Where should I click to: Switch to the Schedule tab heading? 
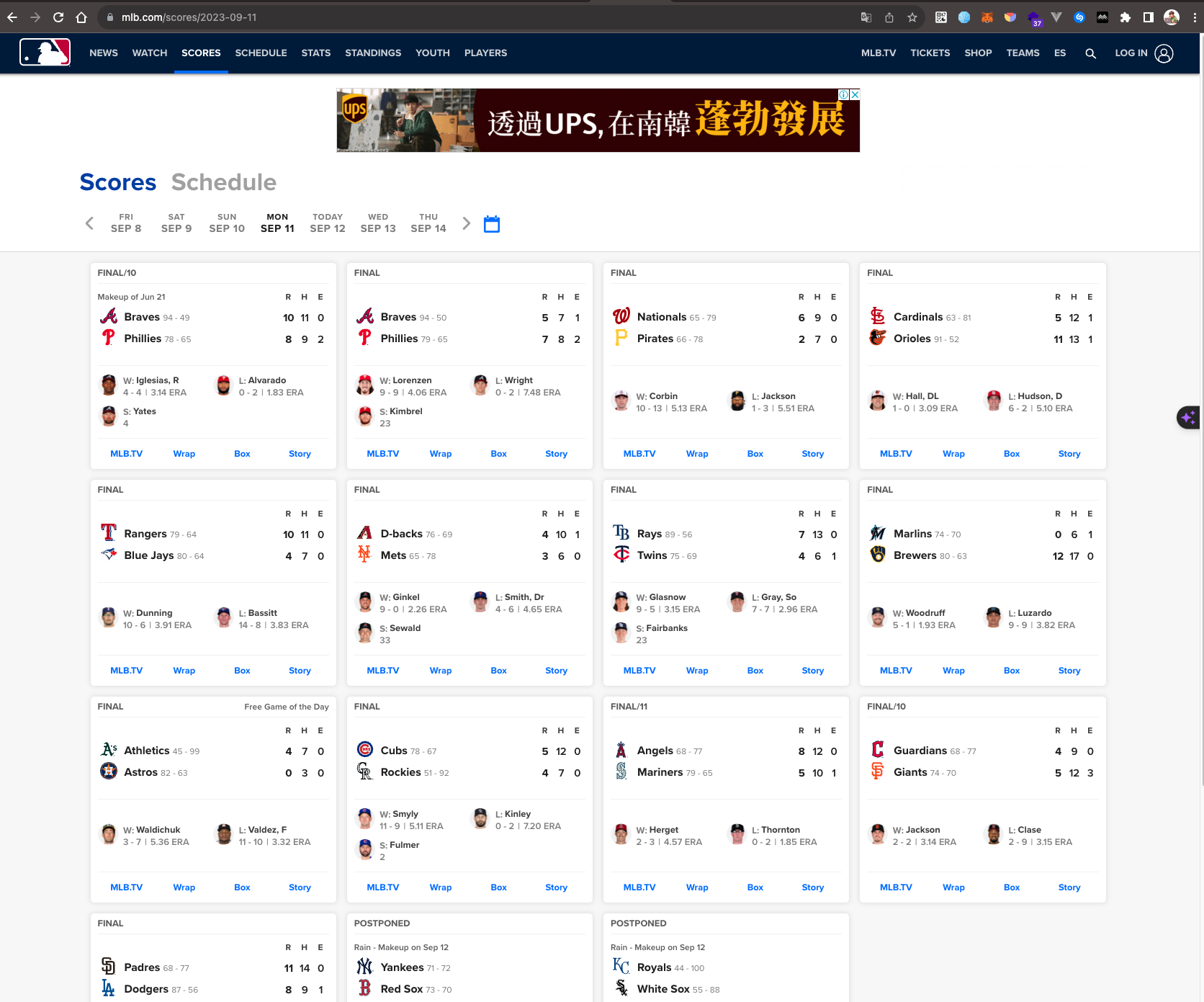(x=224, y=182)
